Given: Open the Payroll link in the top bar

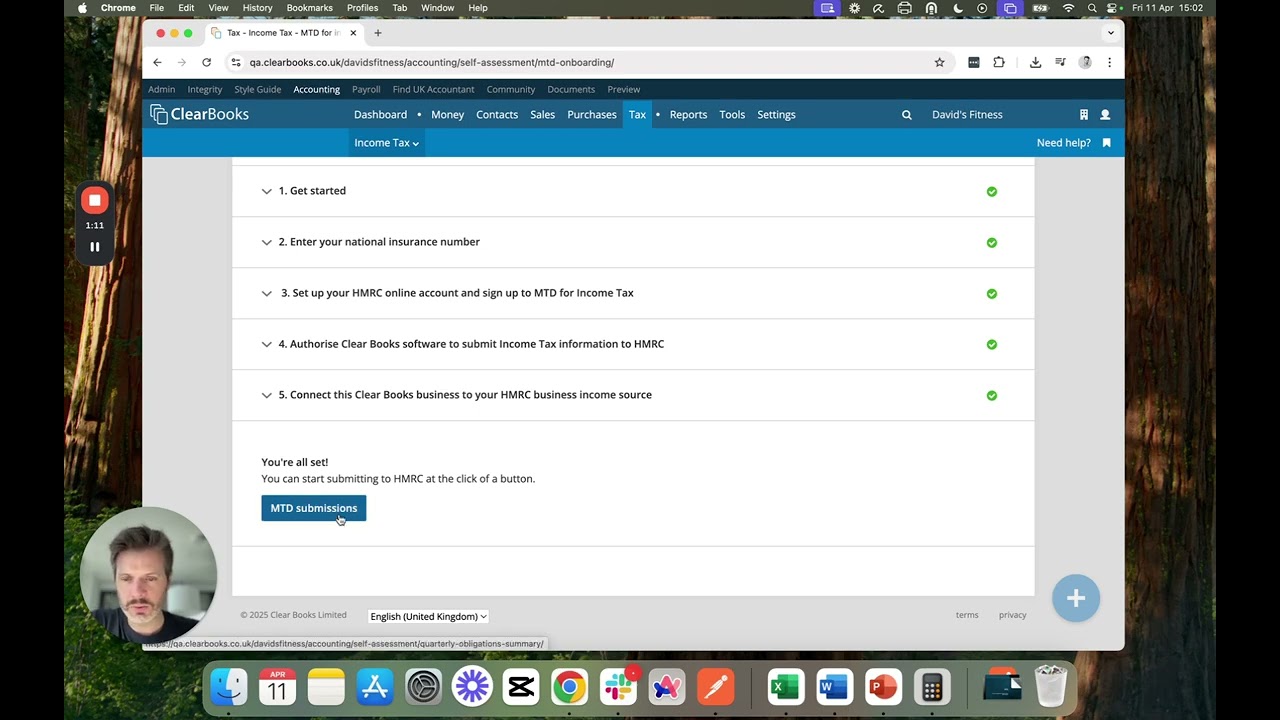Looking at the screenshot, I should 366,90.
